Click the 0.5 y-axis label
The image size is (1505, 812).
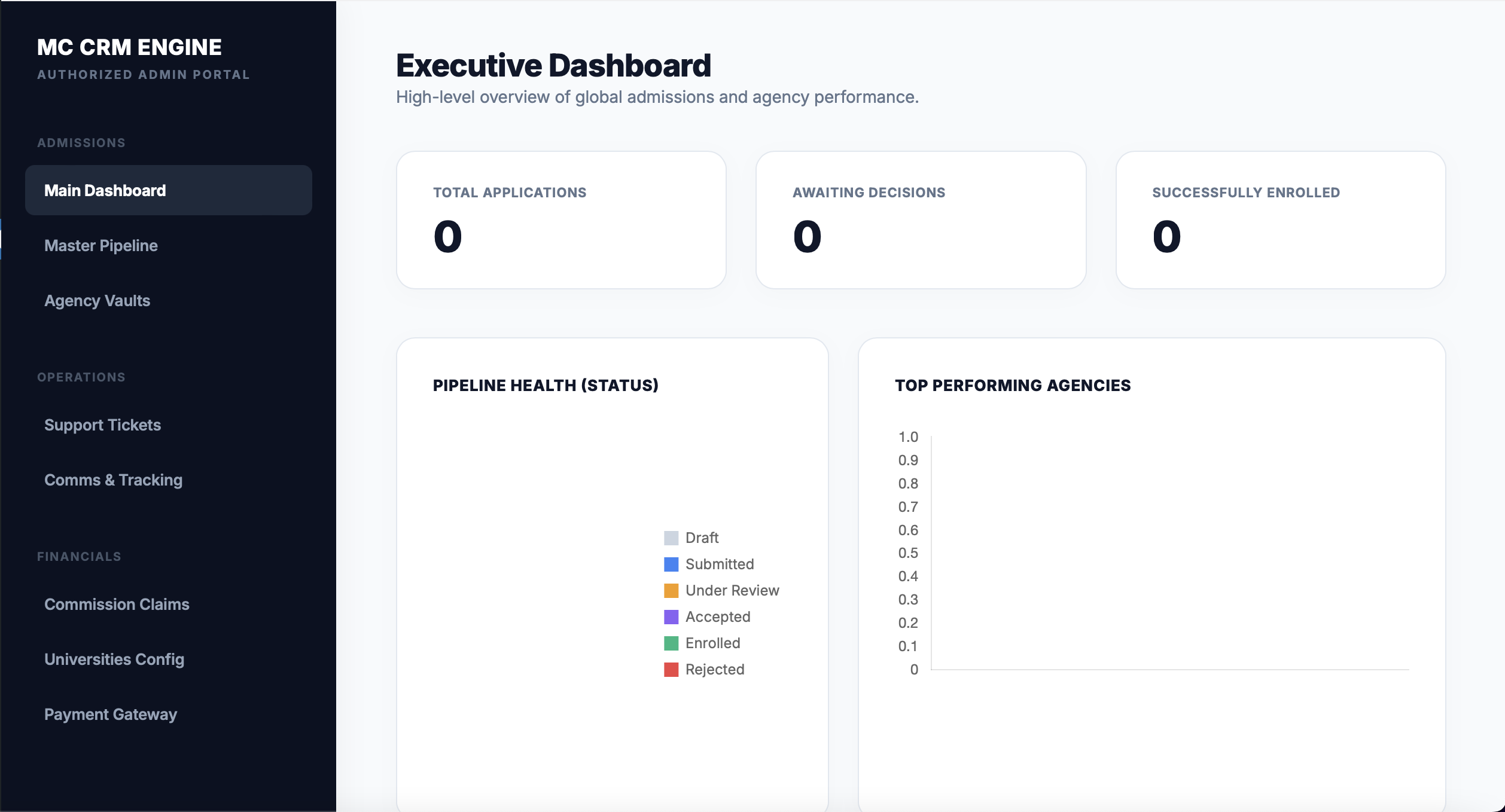tap(908, 553)
